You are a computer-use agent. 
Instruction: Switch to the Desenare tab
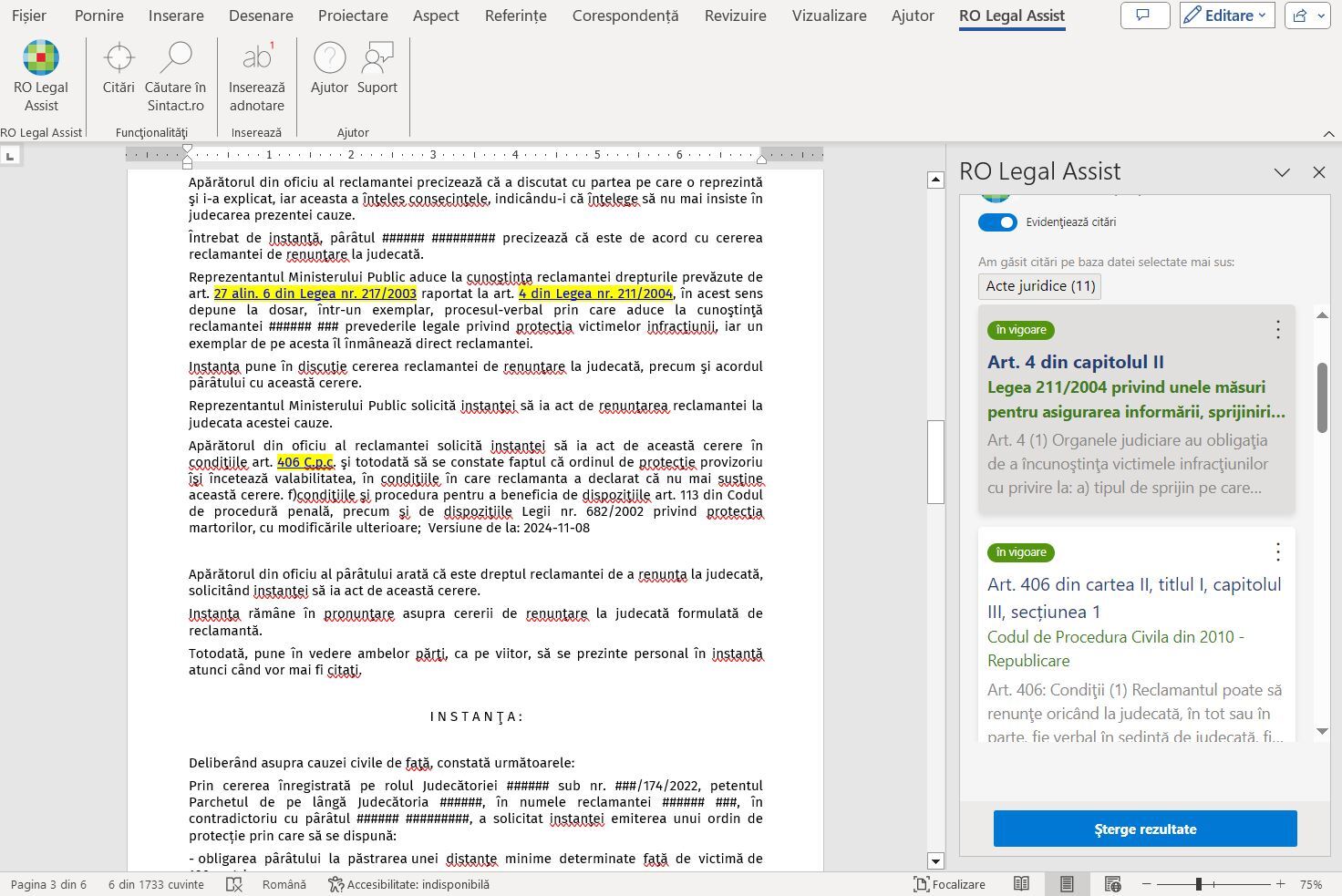click(x=261, y=15)
